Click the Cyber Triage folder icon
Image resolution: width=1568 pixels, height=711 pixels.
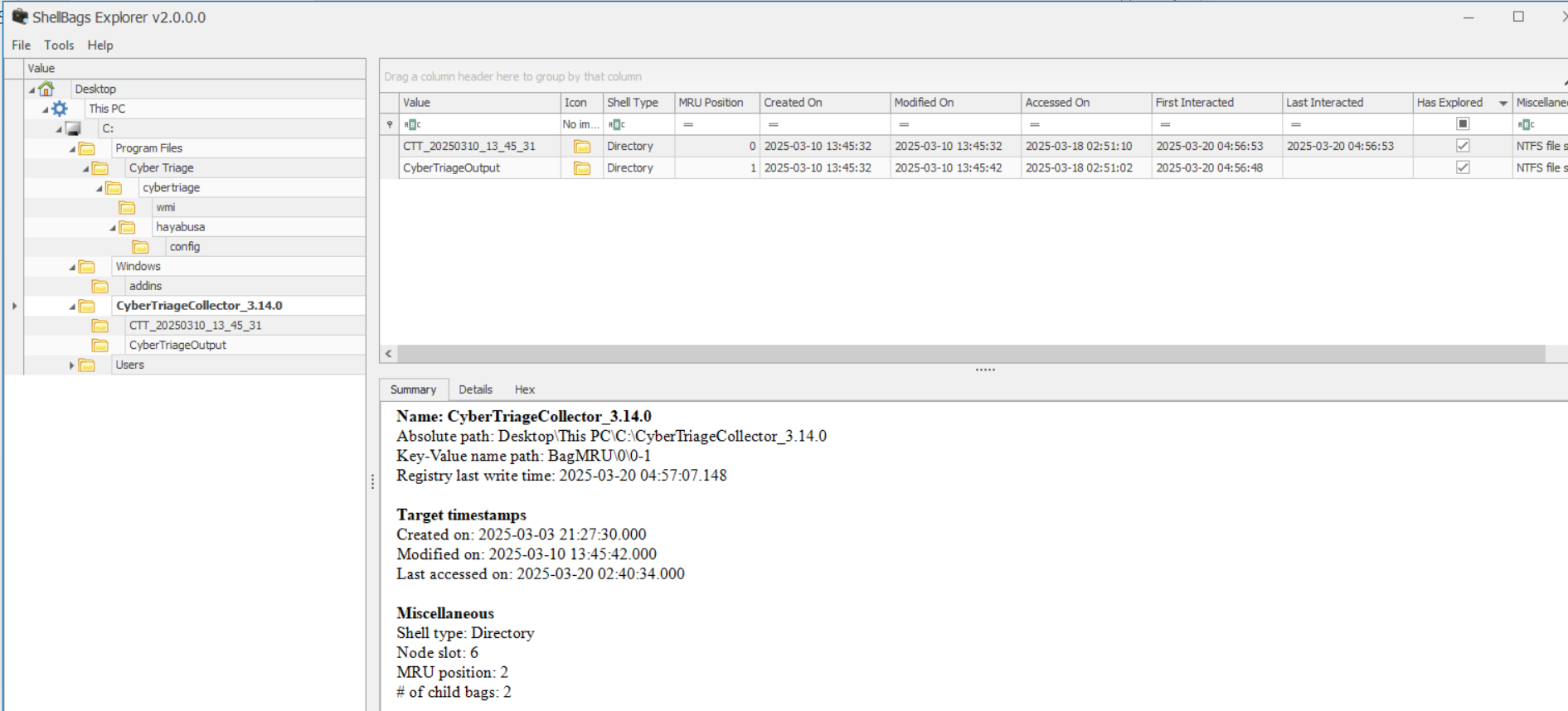(100, 168)
